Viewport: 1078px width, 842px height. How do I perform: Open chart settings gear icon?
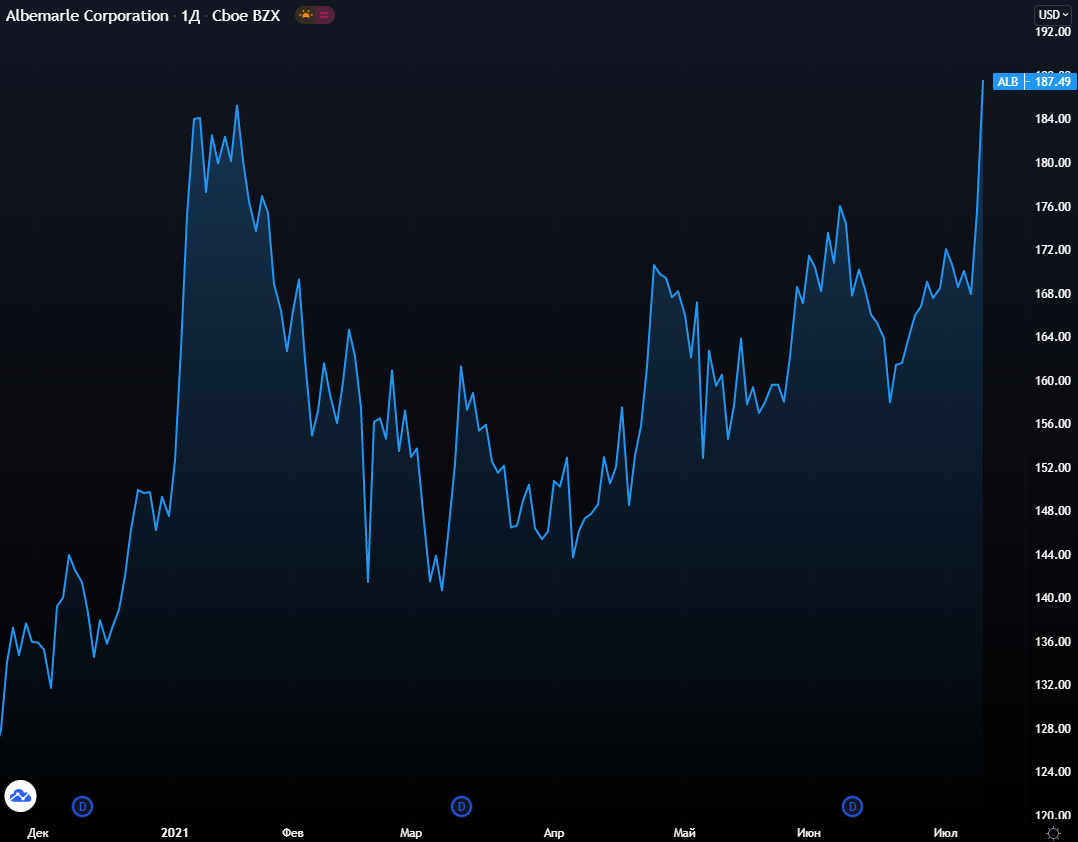point(1053,833)
